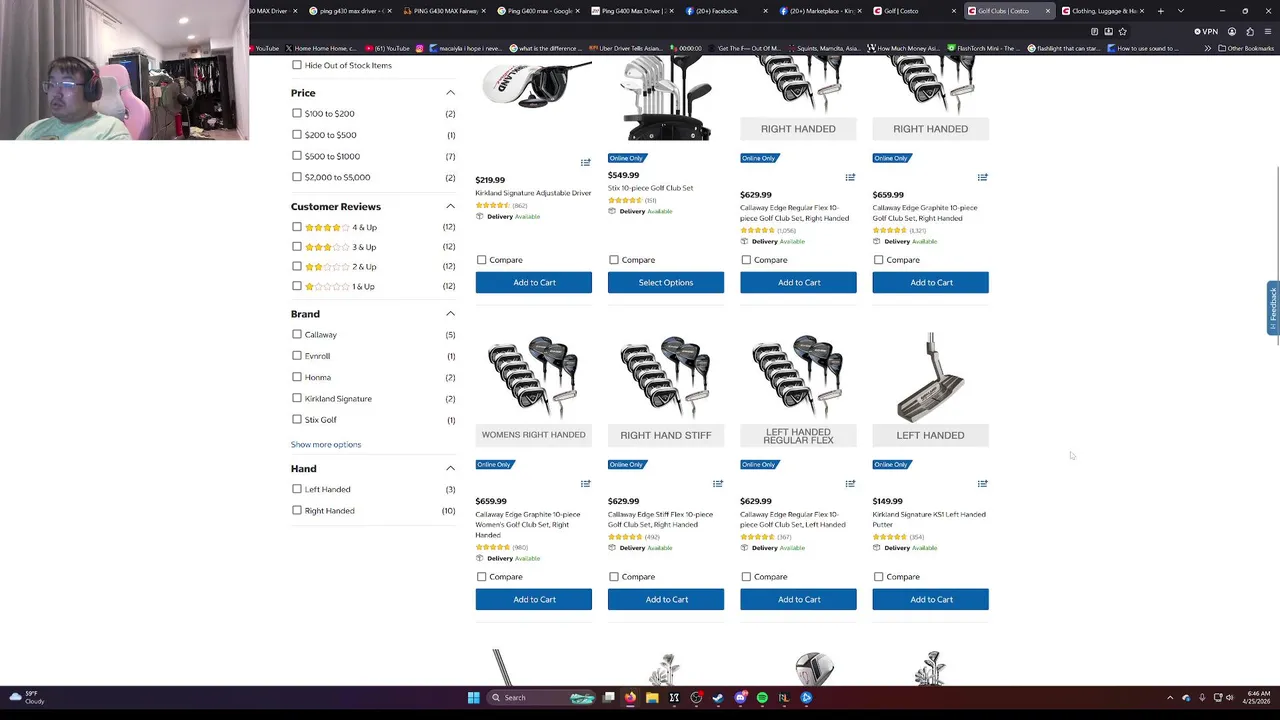Image resolution: width=1280 pixels, height=720 pixels.
Task: Open the volume control in system tray
Action: click(x=1229, y=697)
